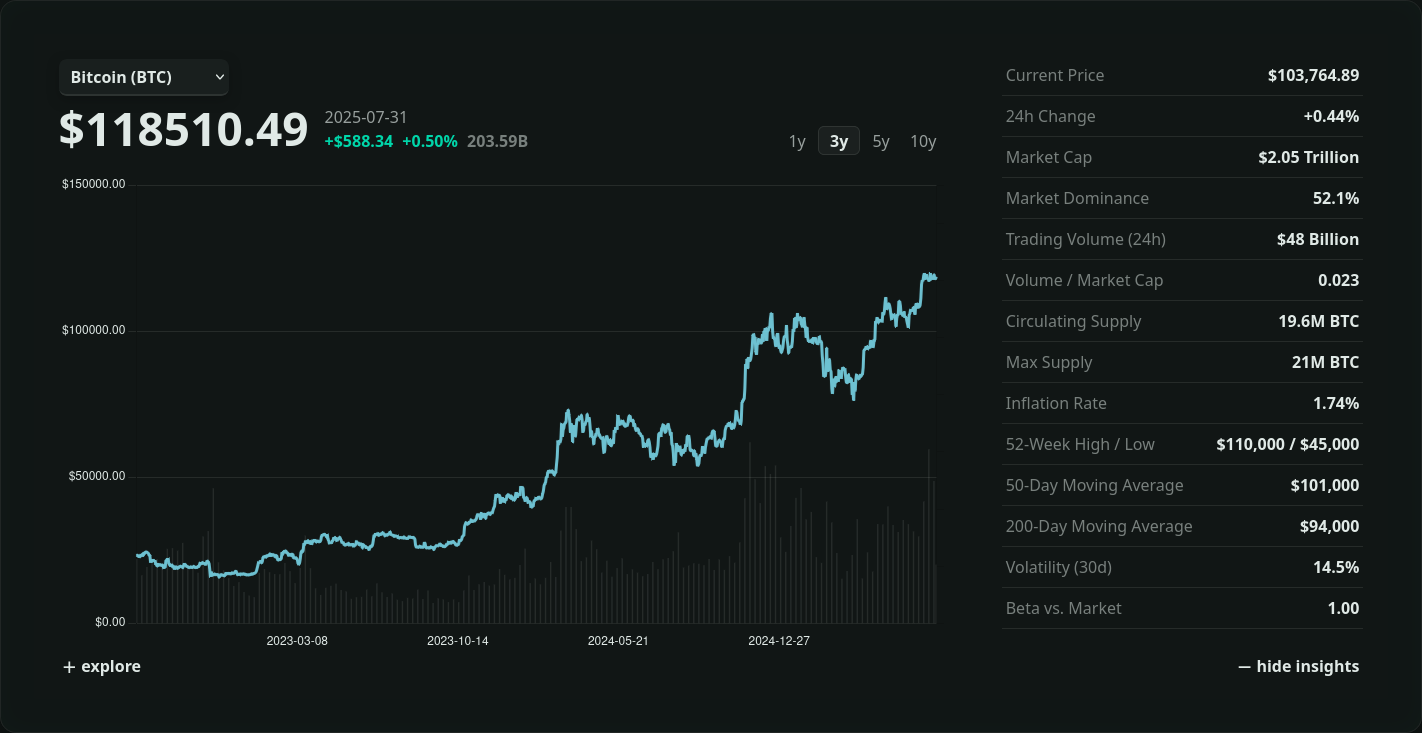1422x733 pixels.
Task: Click the Volatility (30d) row
Action: (1182, 567)
